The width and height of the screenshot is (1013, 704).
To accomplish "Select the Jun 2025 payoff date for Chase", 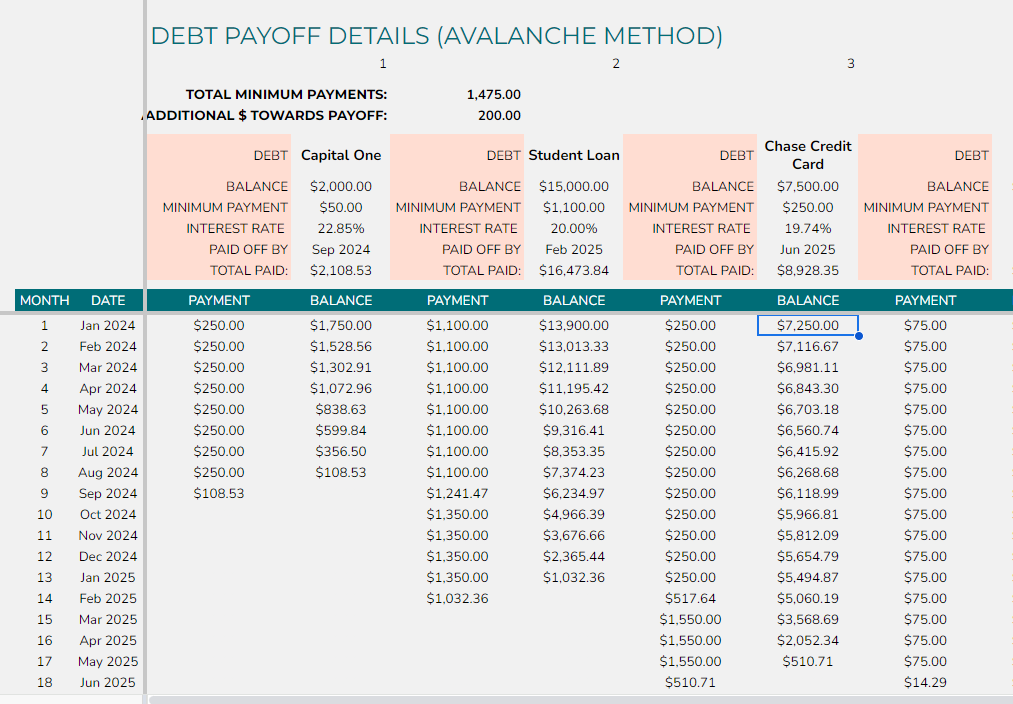I will pyautogui.click(x=807, y=249).
